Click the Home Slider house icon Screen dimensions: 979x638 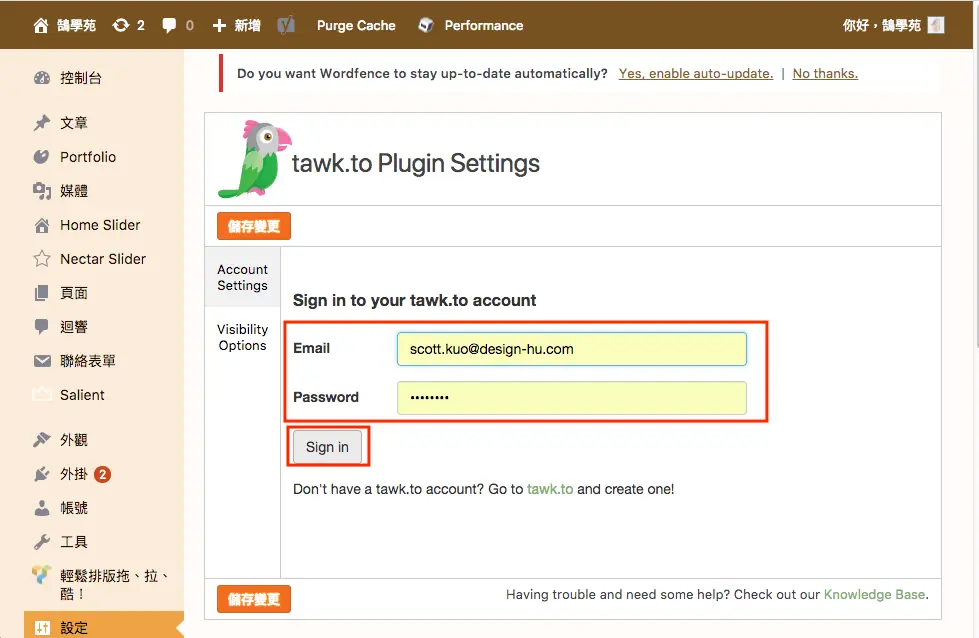[42, 225]
